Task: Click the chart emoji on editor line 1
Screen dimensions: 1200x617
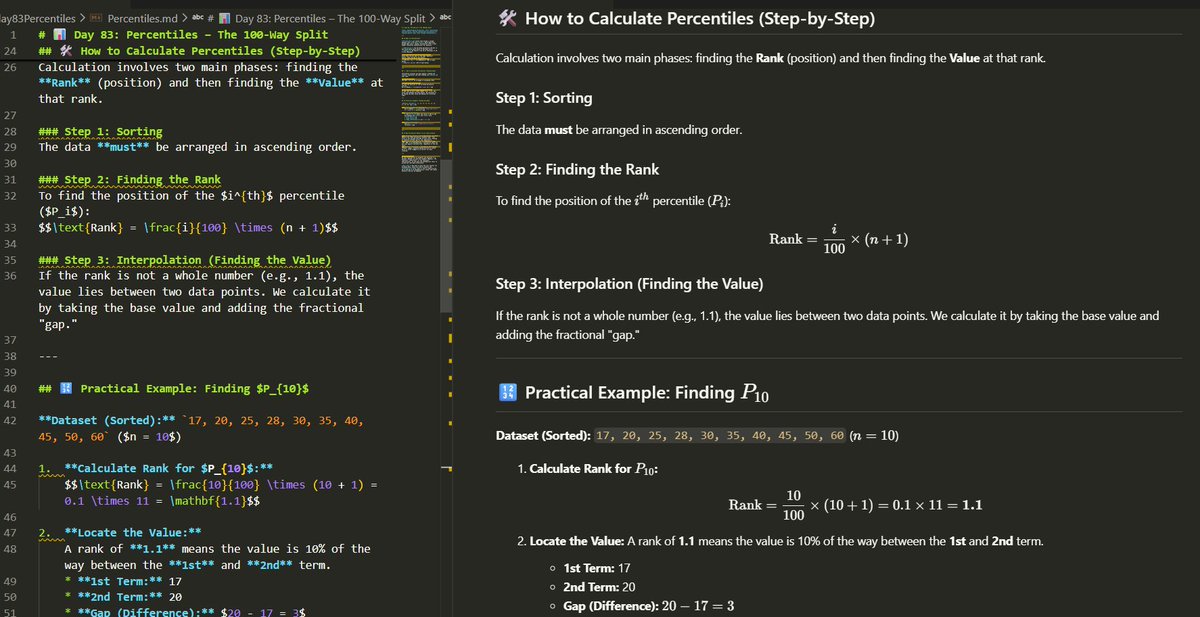Action: pyautogui.click(x=62, y=34)
